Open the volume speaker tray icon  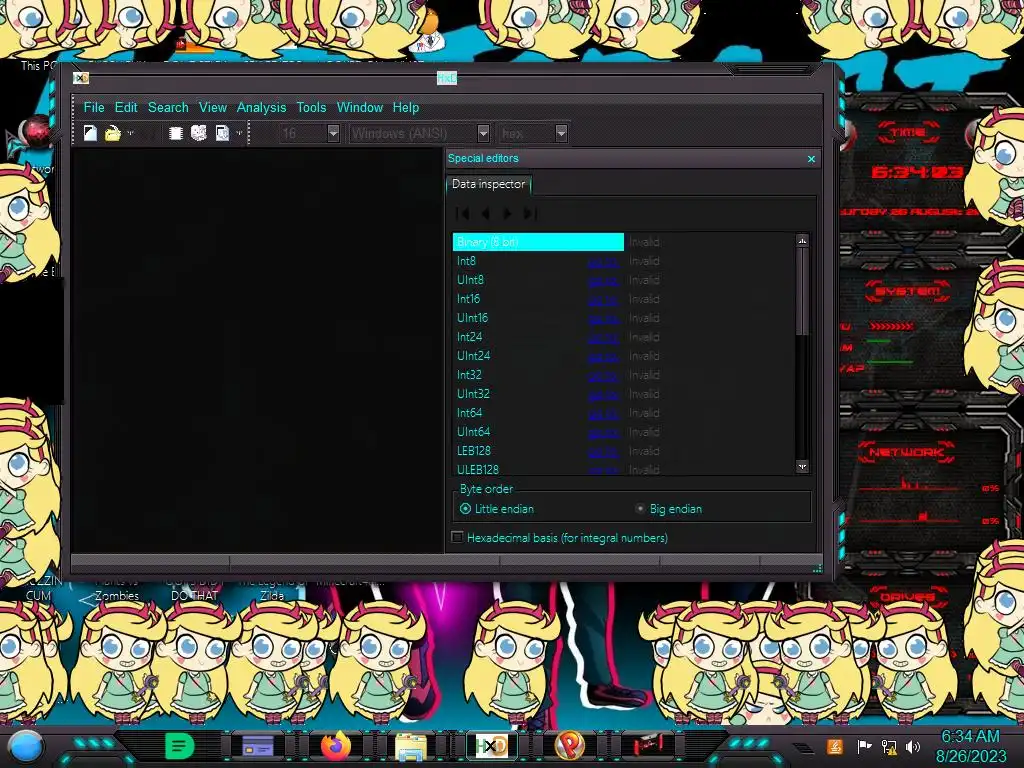click(913, 746)
